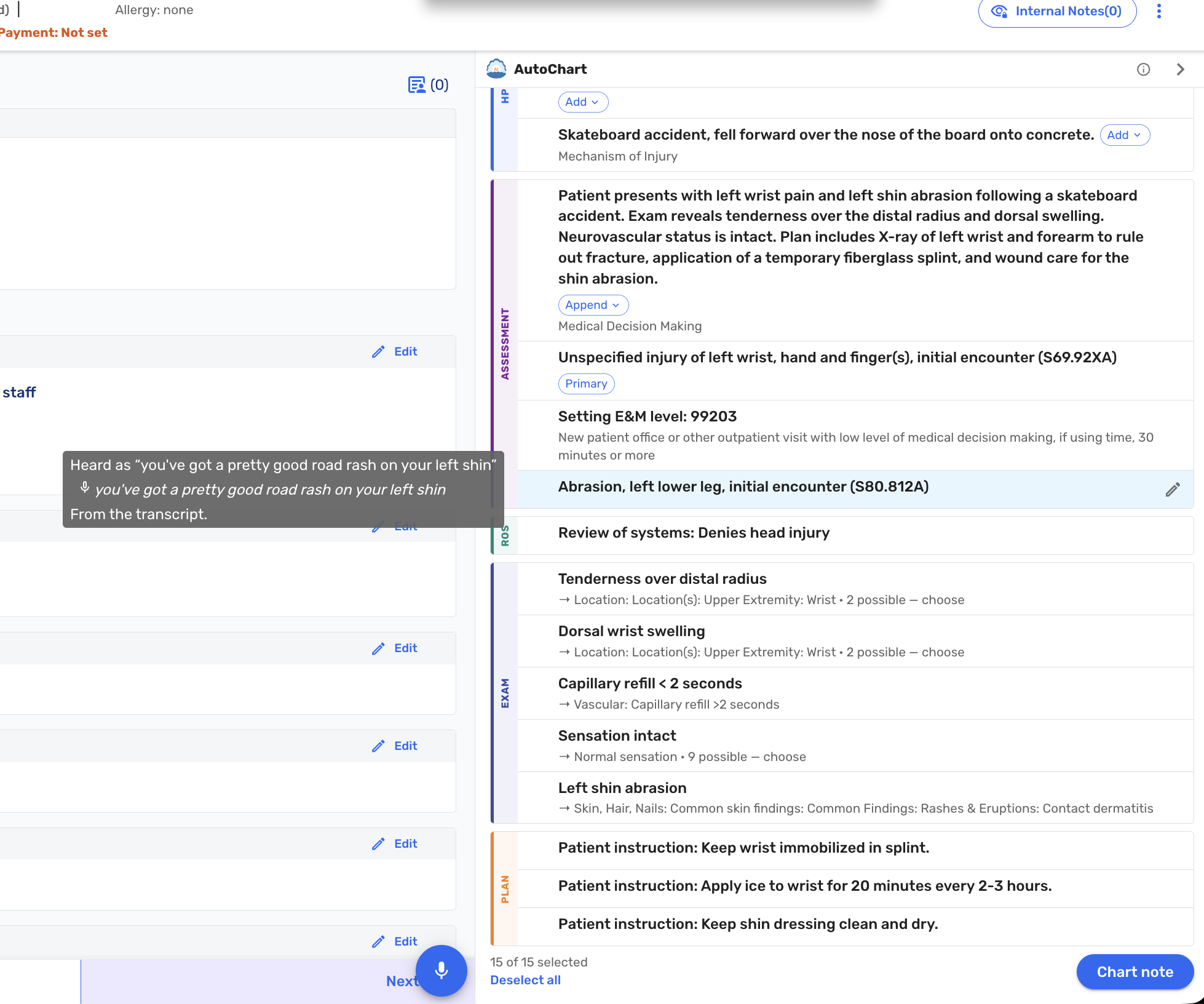The height and width of the screenshot is (1004, 1204).
Task: Open the three-dot more options menu
Action: click(x=1159, y=12)
